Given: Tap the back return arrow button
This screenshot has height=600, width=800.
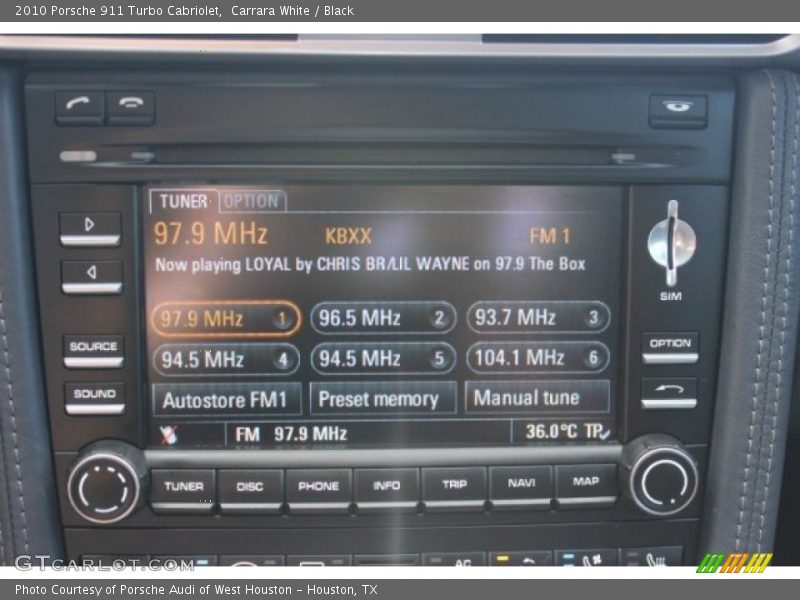Looking at the screenshot, I should pyautogui.click(x=669, y=392).
